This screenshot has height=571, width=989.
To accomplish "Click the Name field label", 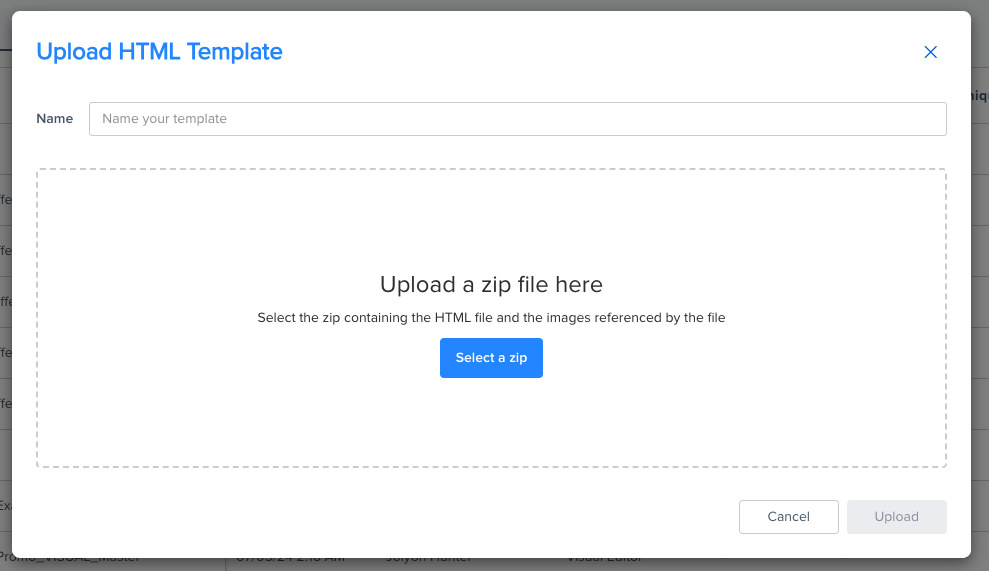I will click(55, 119).
